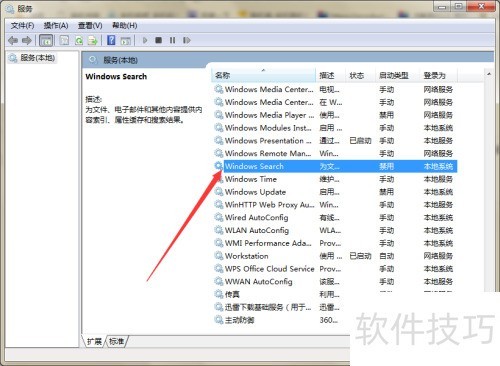Open the 操作(A) menu
The width and height of the screenshot is (500, 366).
56,26
